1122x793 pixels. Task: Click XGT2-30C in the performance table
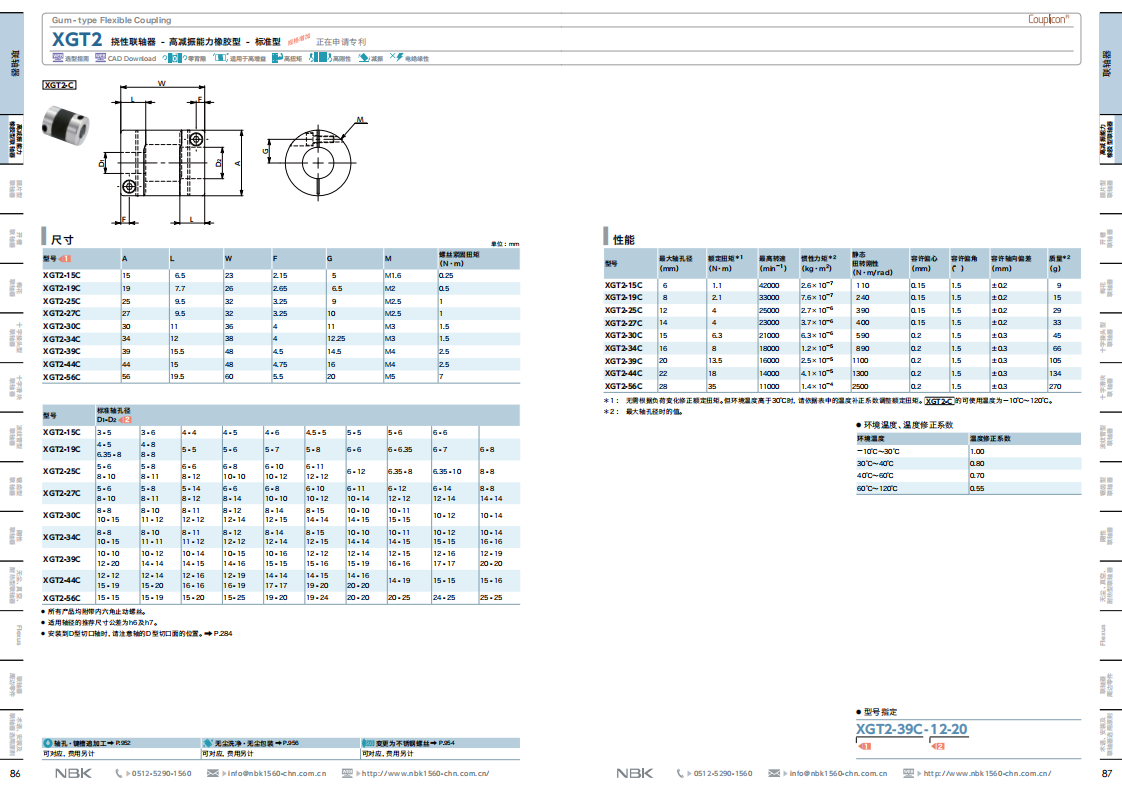(x=623, y=336)
